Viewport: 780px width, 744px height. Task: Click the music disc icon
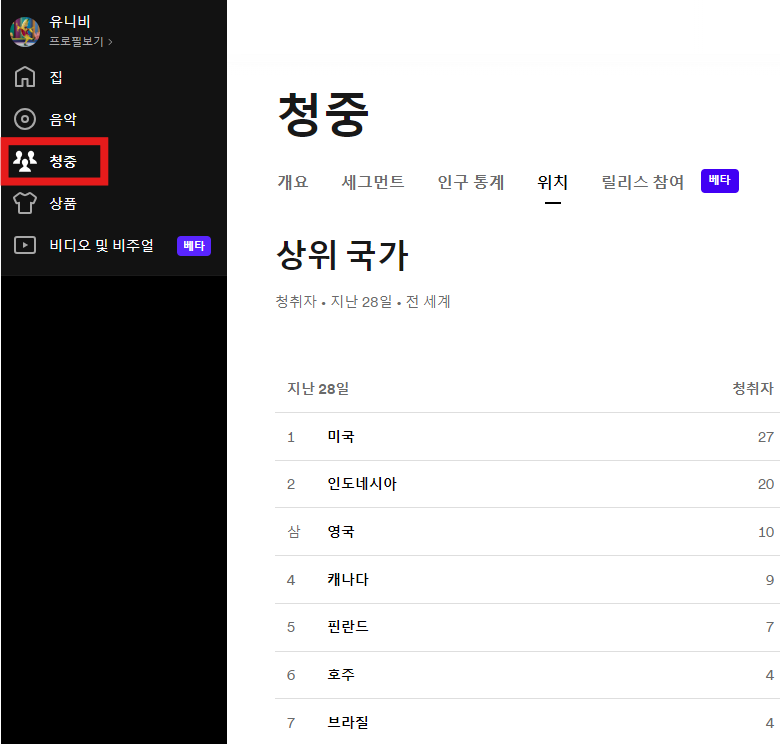[x=25, y=119]
